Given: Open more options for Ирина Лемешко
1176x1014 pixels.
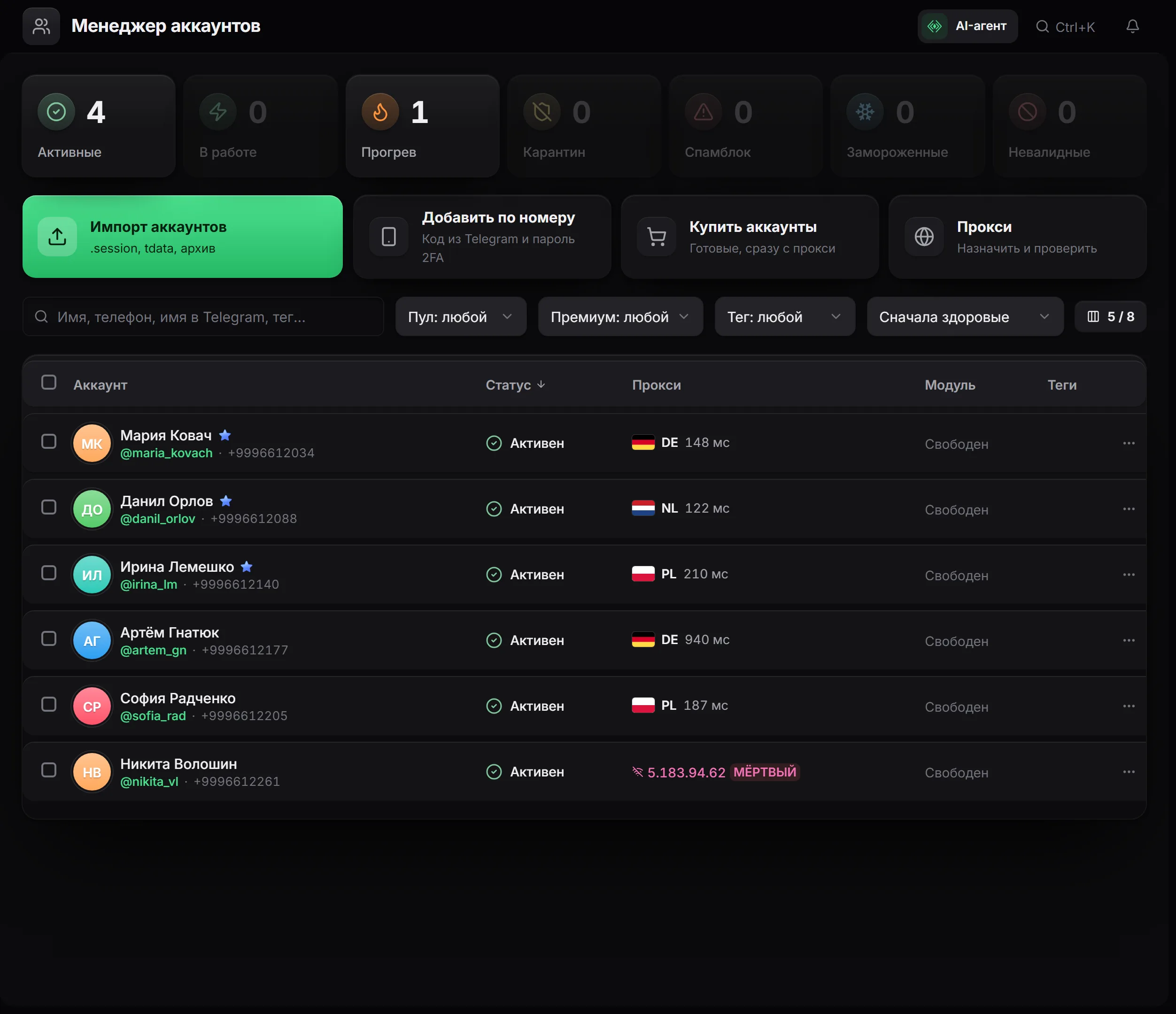Looking at the screenshot, I should click(1128, 575).
